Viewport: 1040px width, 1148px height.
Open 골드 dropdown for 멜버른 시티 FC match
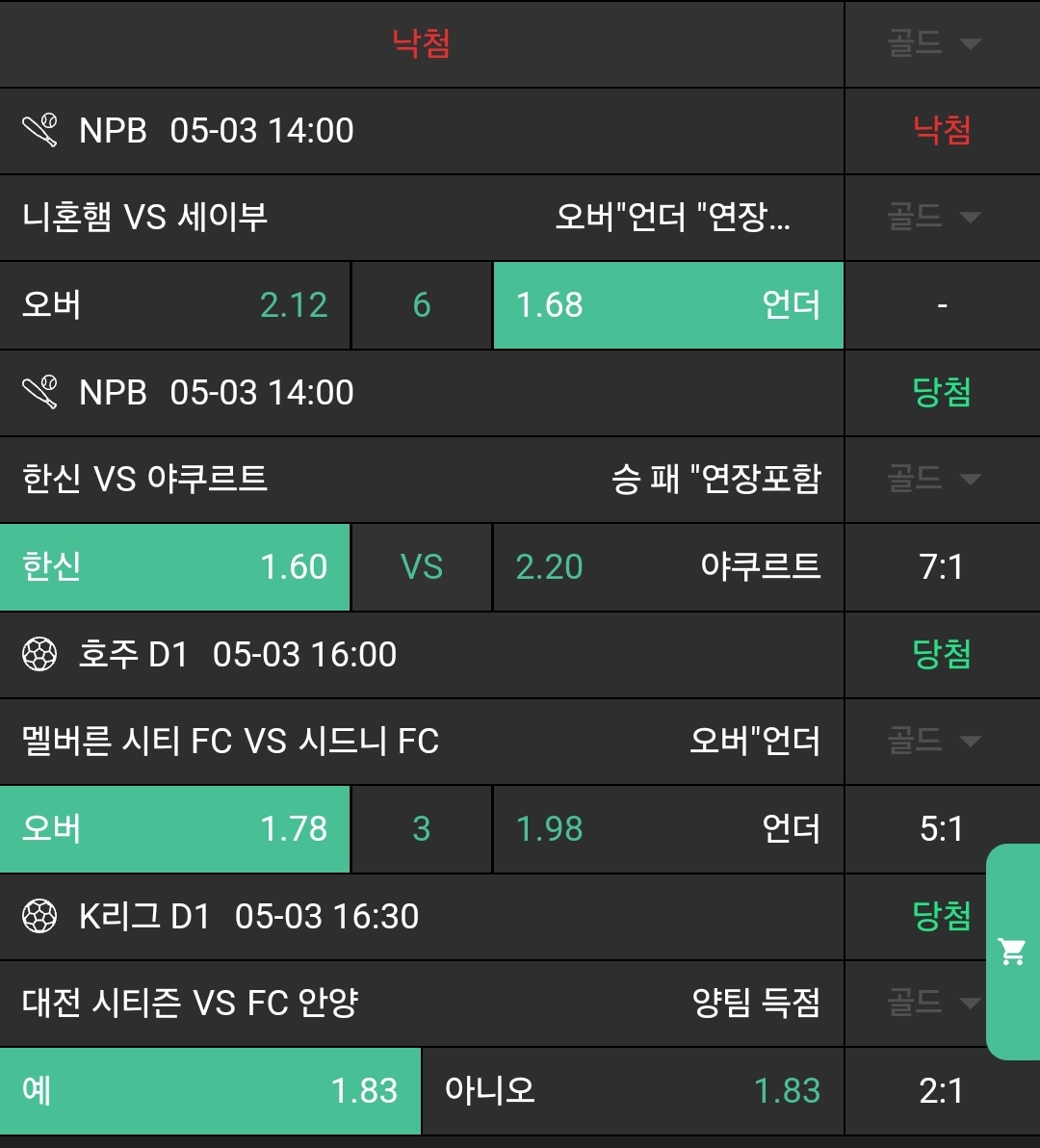click(934, 741)
